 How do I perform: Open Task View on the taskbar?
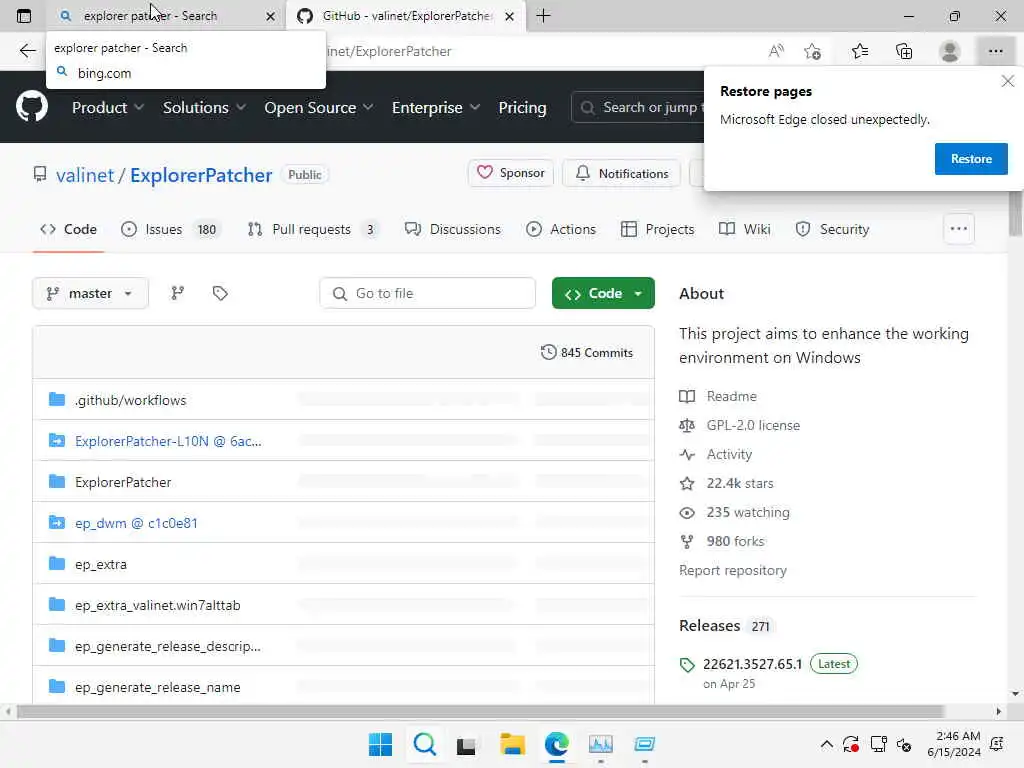click(466, 744)
